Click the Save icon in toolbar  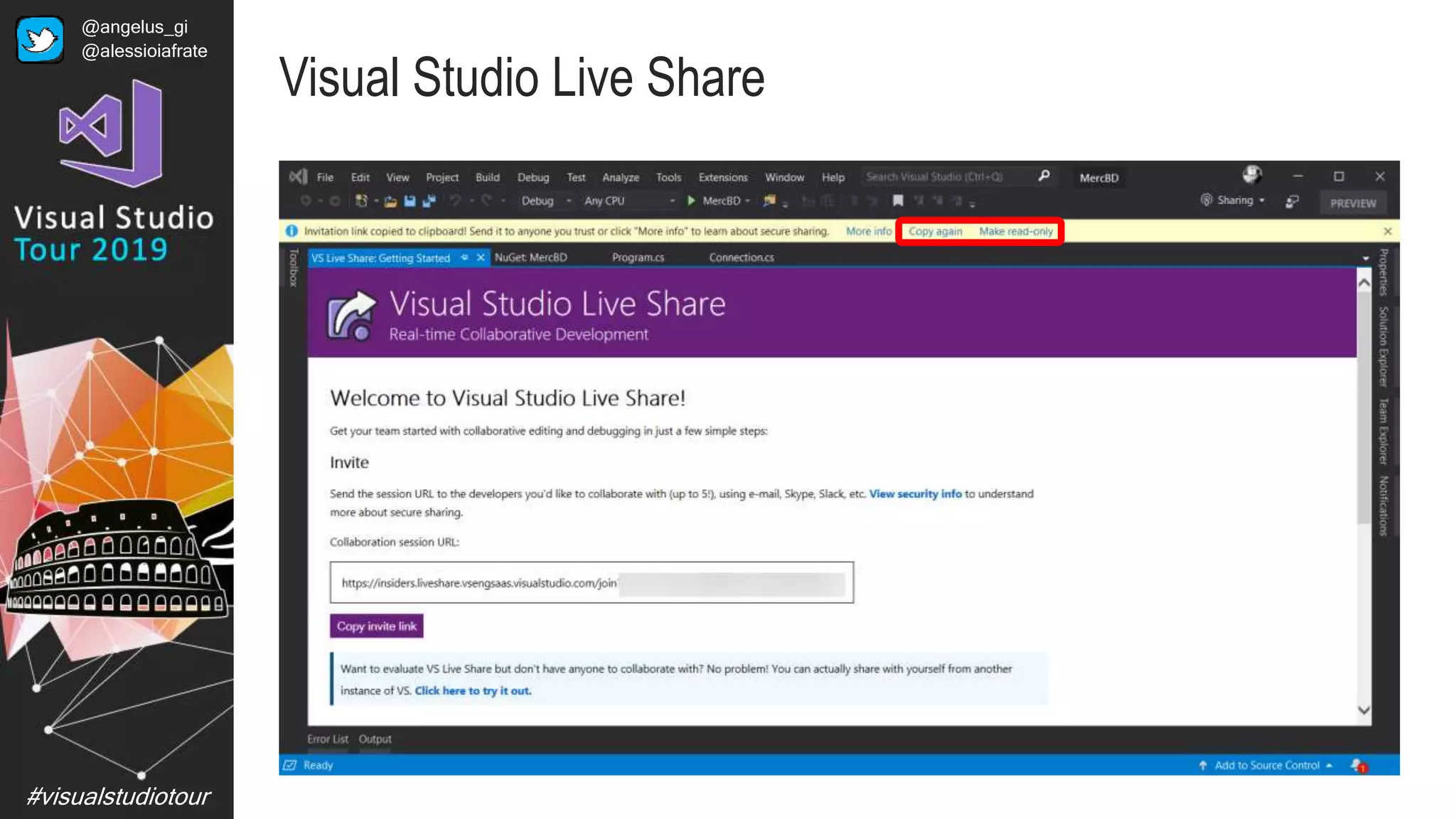(x=409, y=201)
